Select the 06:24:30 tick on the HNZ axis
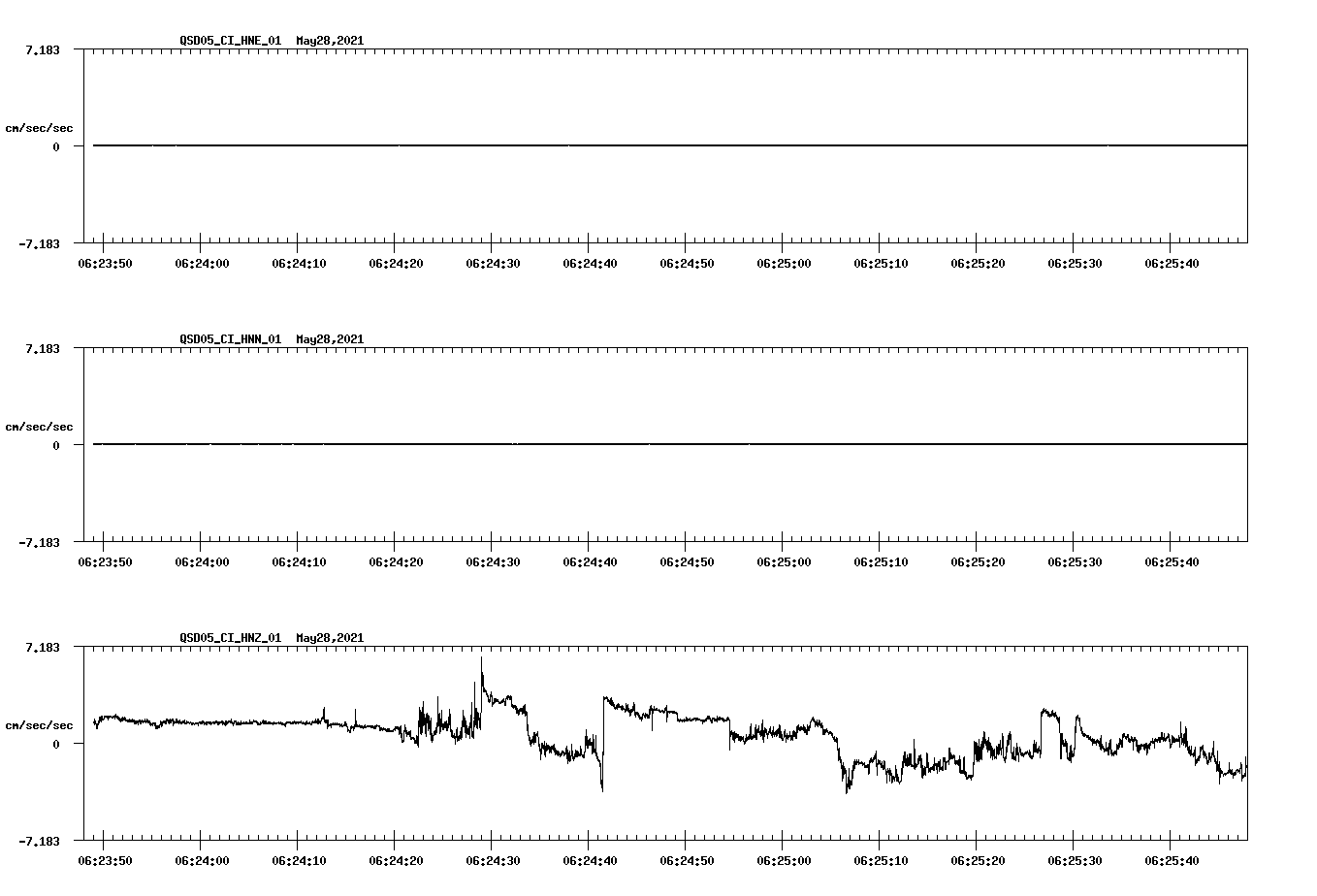This screenshot has width=1317, height=896. 495,859
